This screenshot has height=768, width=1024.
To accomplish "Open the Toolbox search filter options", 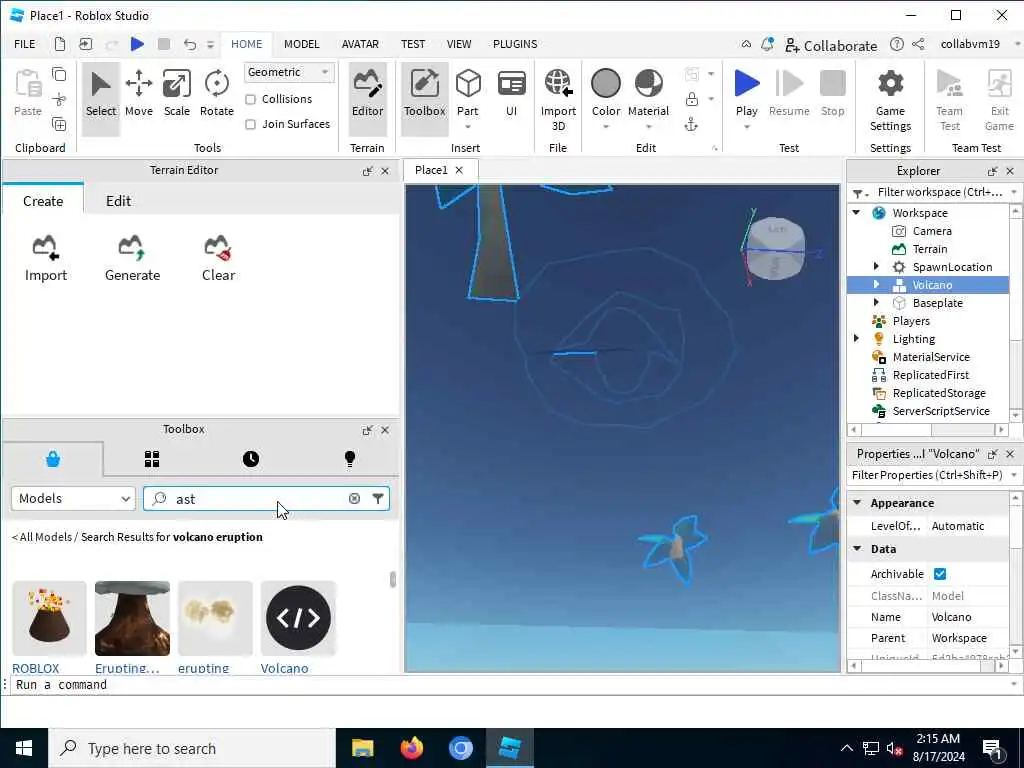I will [377, 498].
